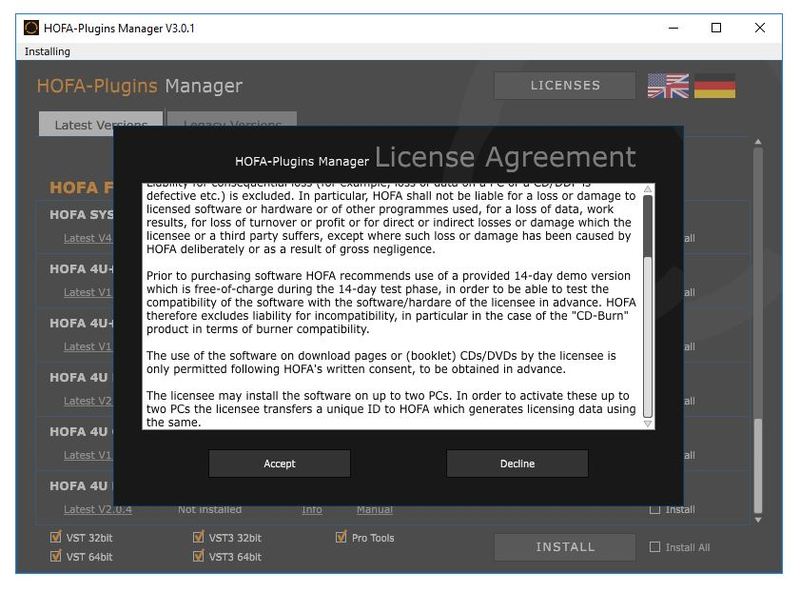Decline the license agreement
This screenshot has height=592, width=800.
(x=517, y=463)
